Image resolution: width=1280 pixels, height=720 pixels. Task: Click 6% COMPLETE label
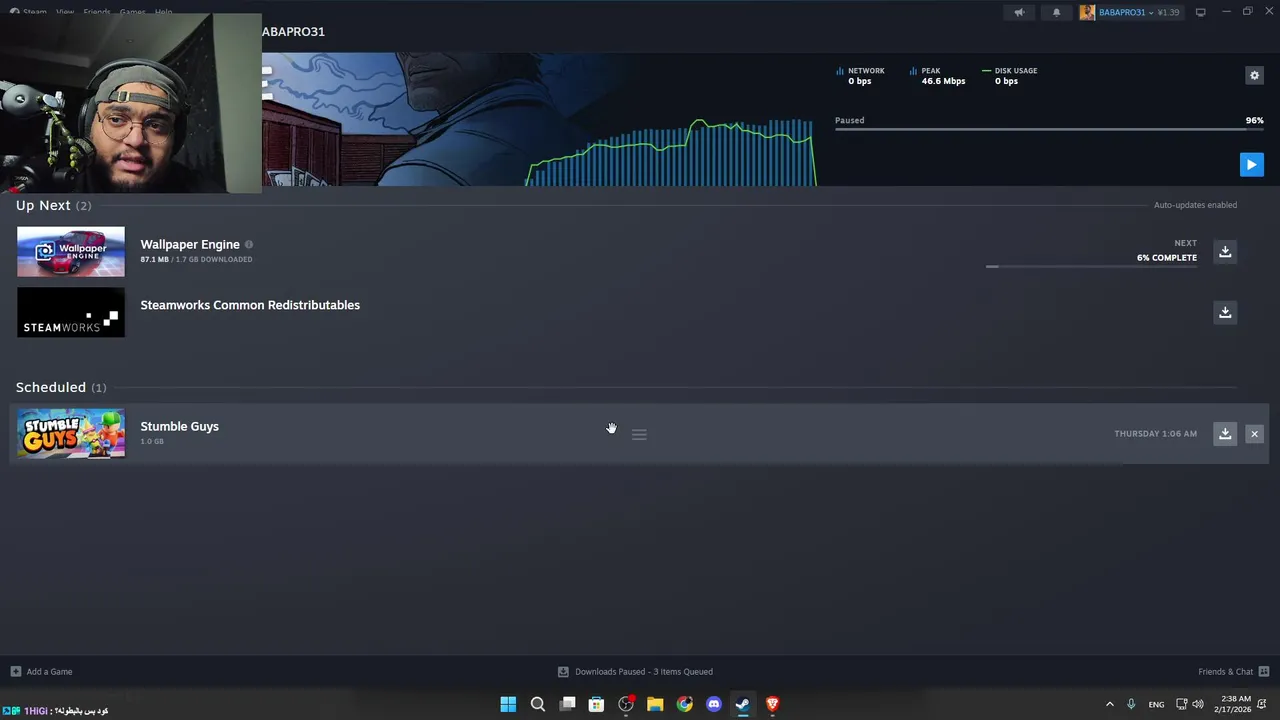1166,258
